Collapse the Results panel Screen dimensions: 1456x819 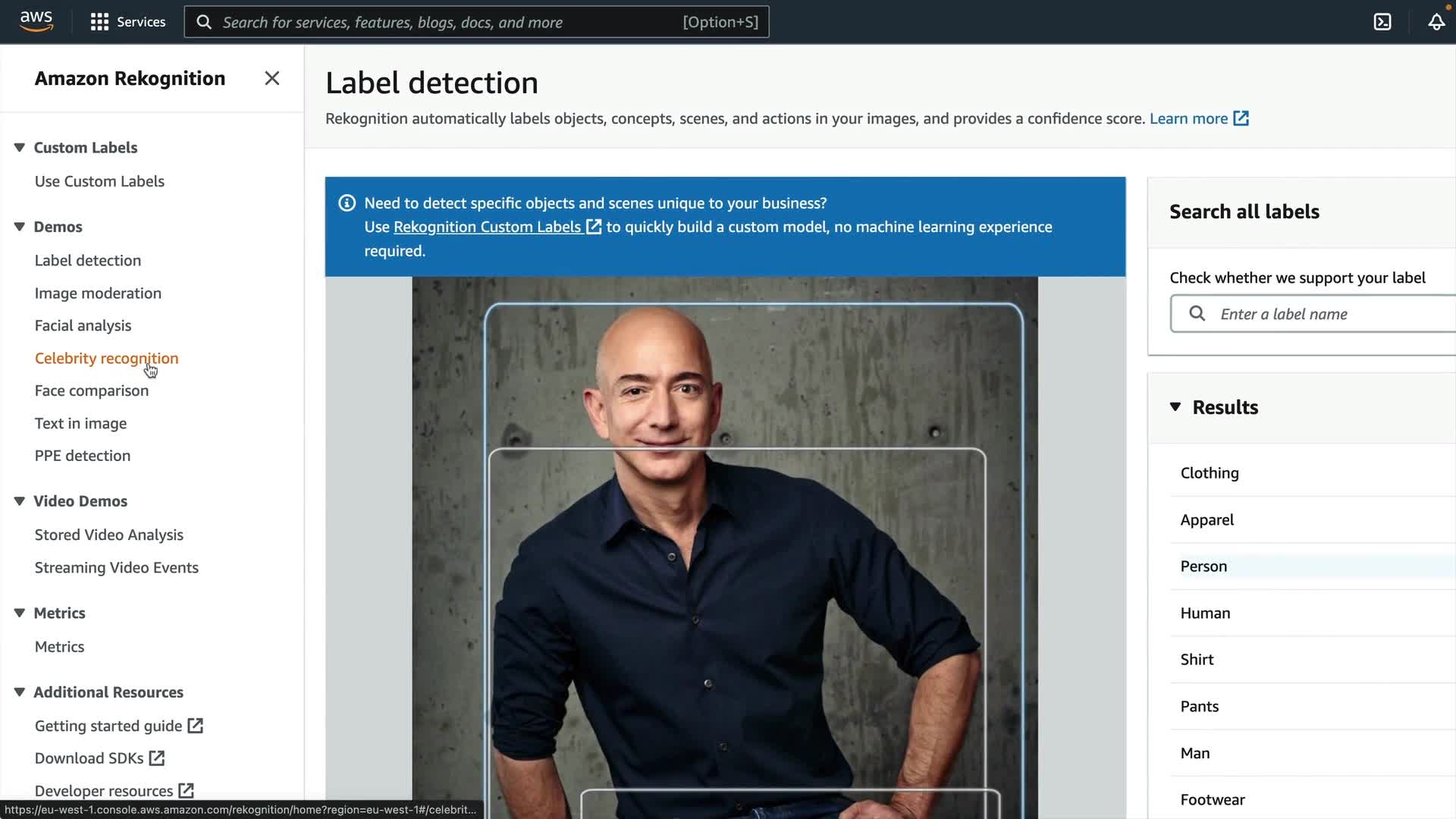pos(1175,406)
